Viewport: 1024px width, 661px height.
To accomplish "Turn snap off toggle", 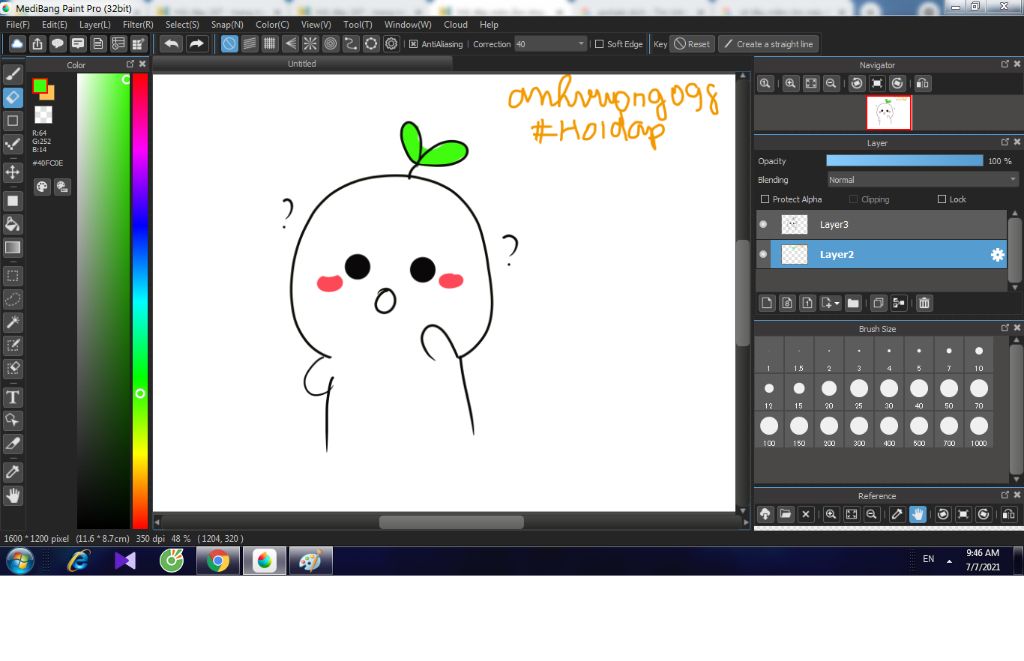I will pyautogui.click(x=229, y=44).
